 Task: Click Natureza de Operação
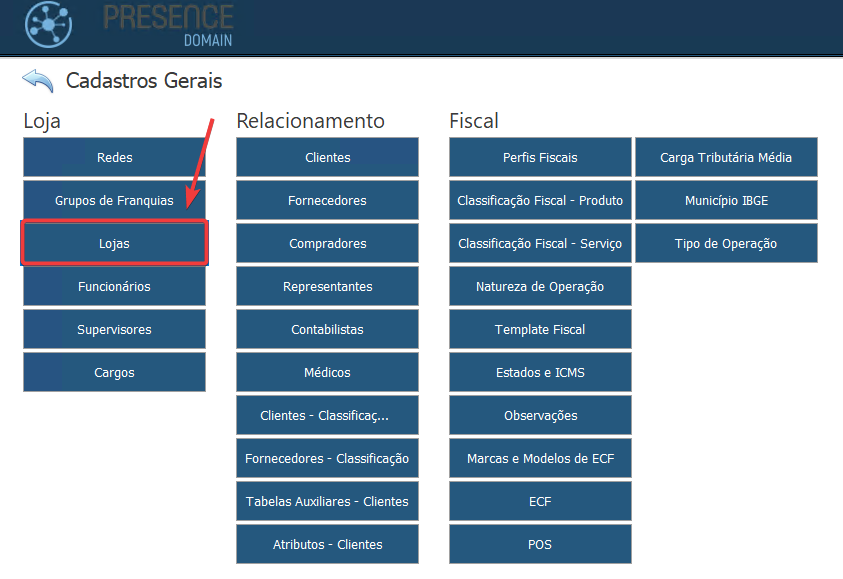coord(540,287)
